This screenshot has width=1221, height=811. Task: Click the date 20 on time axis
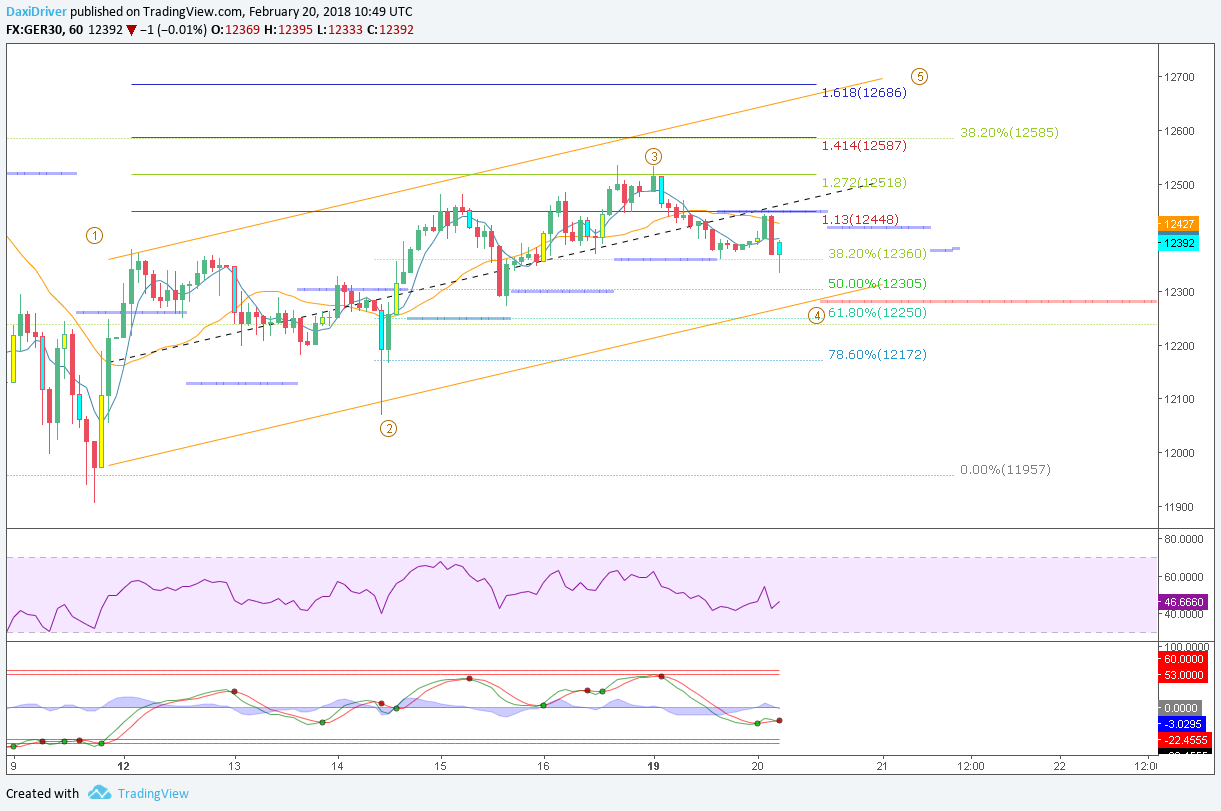757,767
